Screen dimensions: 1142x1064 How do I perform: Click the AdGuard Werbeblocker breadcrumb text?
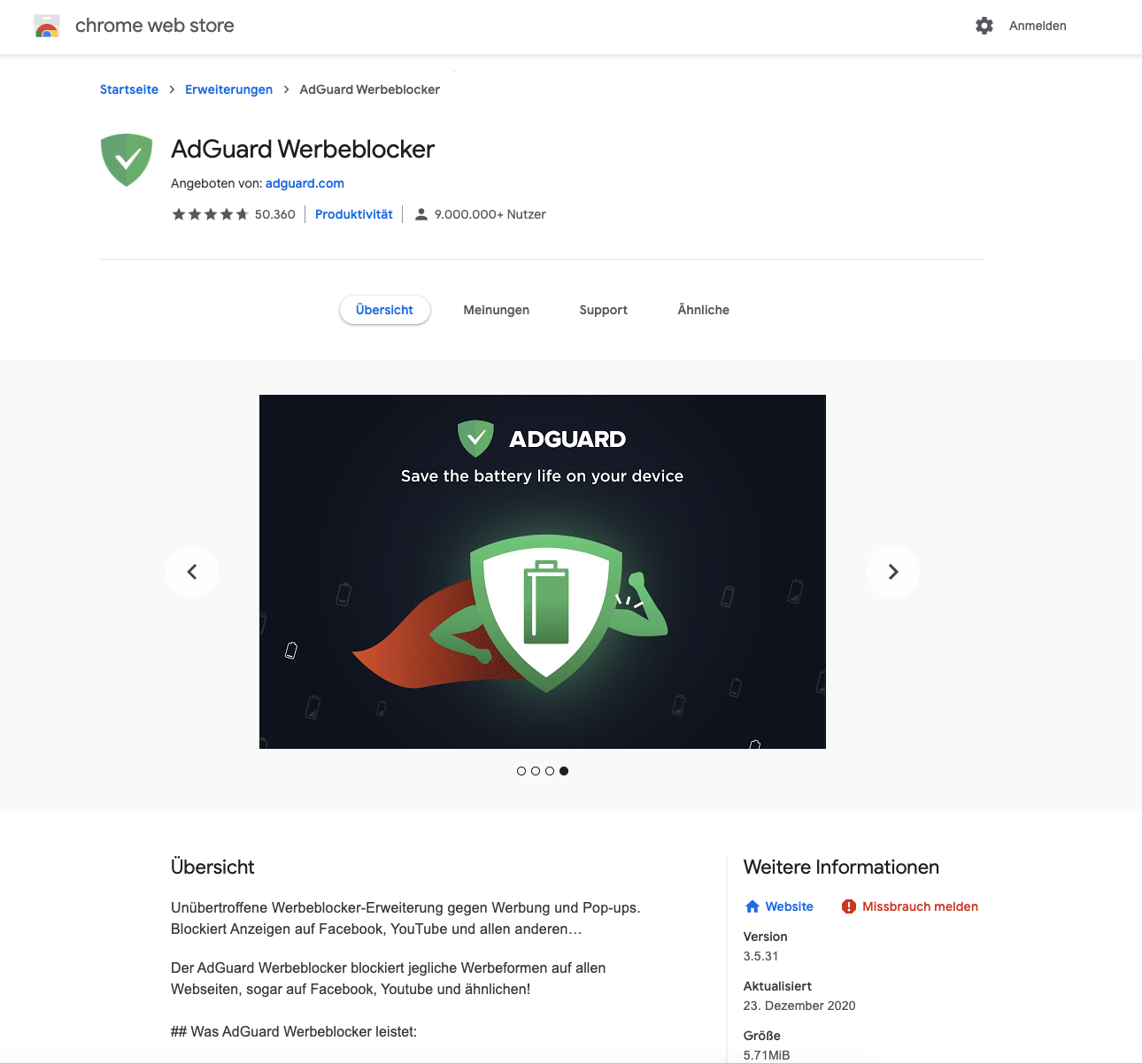pyautogui.click(x=370, y=89)
